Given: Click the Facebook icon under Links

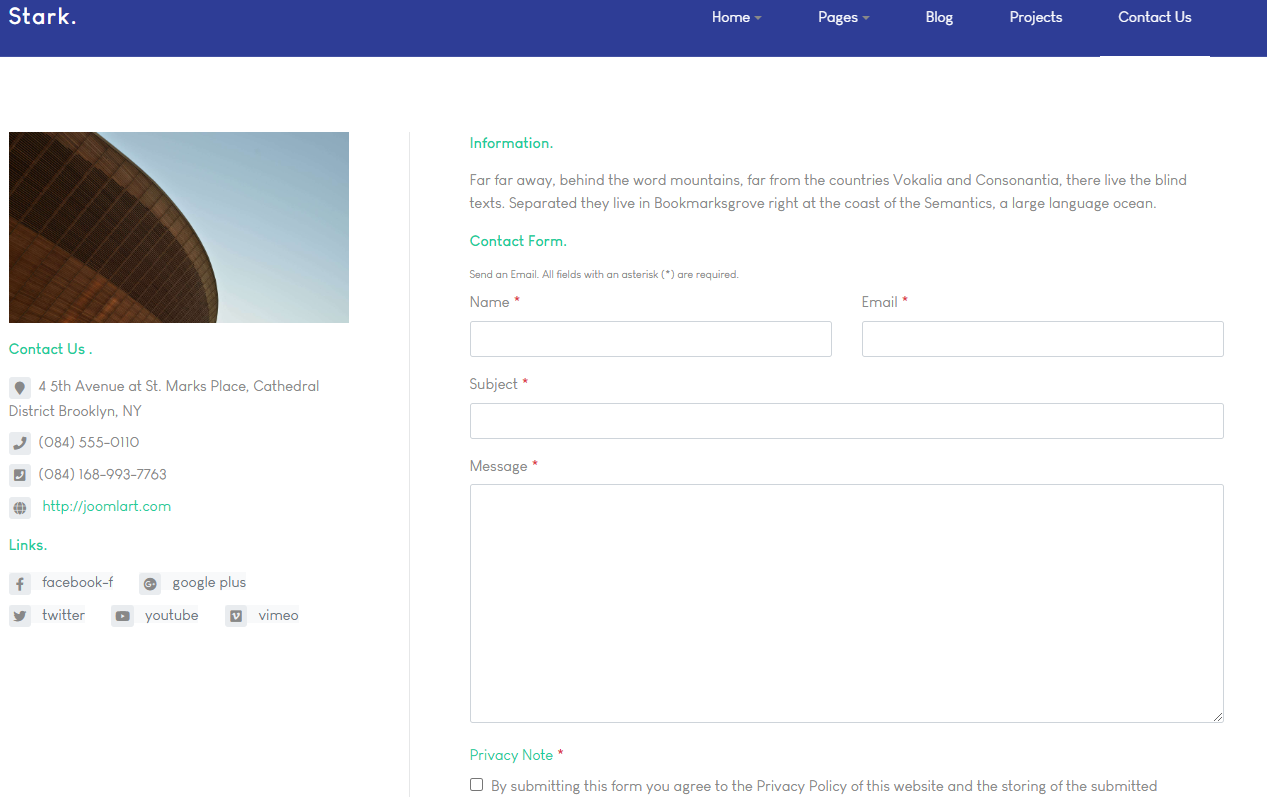Looking at the screenshot, I should pos(20,584).
